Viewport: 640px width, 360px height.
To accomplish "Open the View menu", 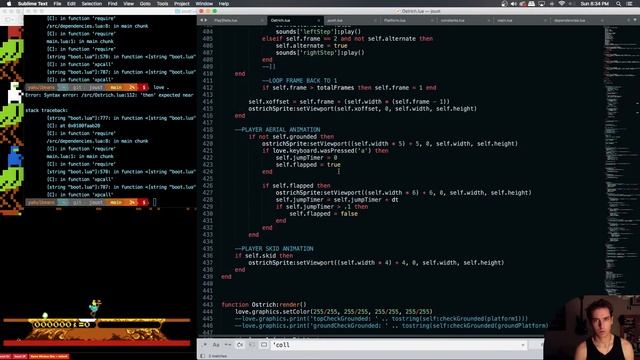I will pyautogui.click(x=128, y=4).
